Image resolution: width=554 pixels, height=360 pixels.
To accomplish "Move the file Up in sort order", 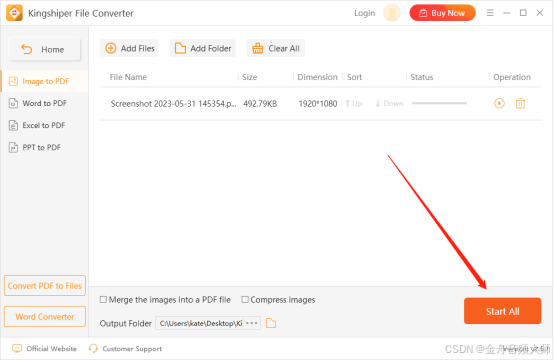I will click(x=354, y=104).
